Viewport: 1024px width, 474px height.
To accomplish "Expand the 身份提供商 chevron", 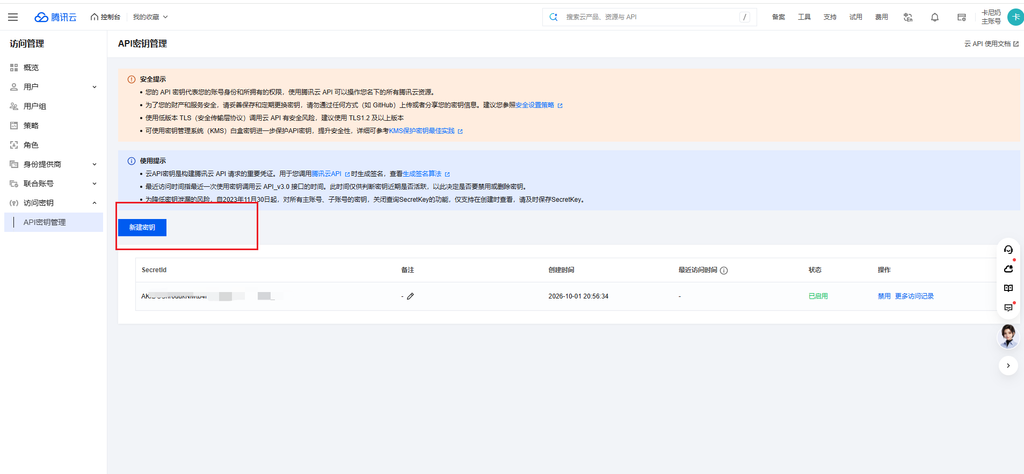I will [94, 165].
